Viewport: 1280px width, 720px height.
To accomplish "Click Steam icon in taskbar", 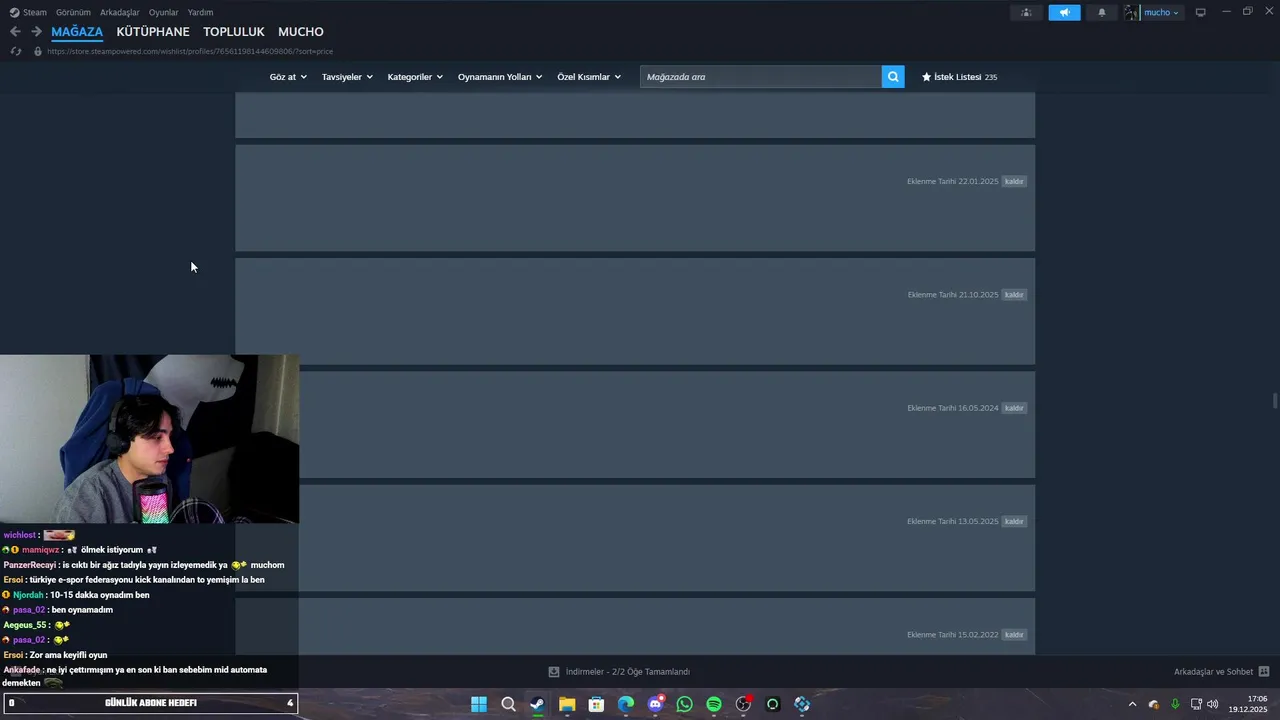I will click(537, 704).
